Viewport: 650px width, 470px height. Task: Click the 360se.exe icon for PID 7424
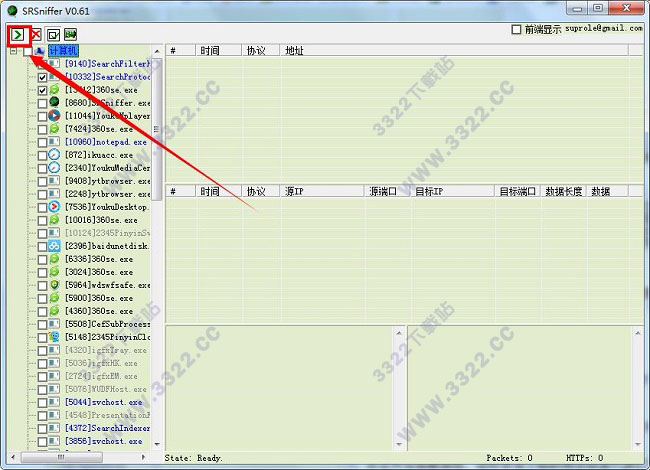click(54, 129)
